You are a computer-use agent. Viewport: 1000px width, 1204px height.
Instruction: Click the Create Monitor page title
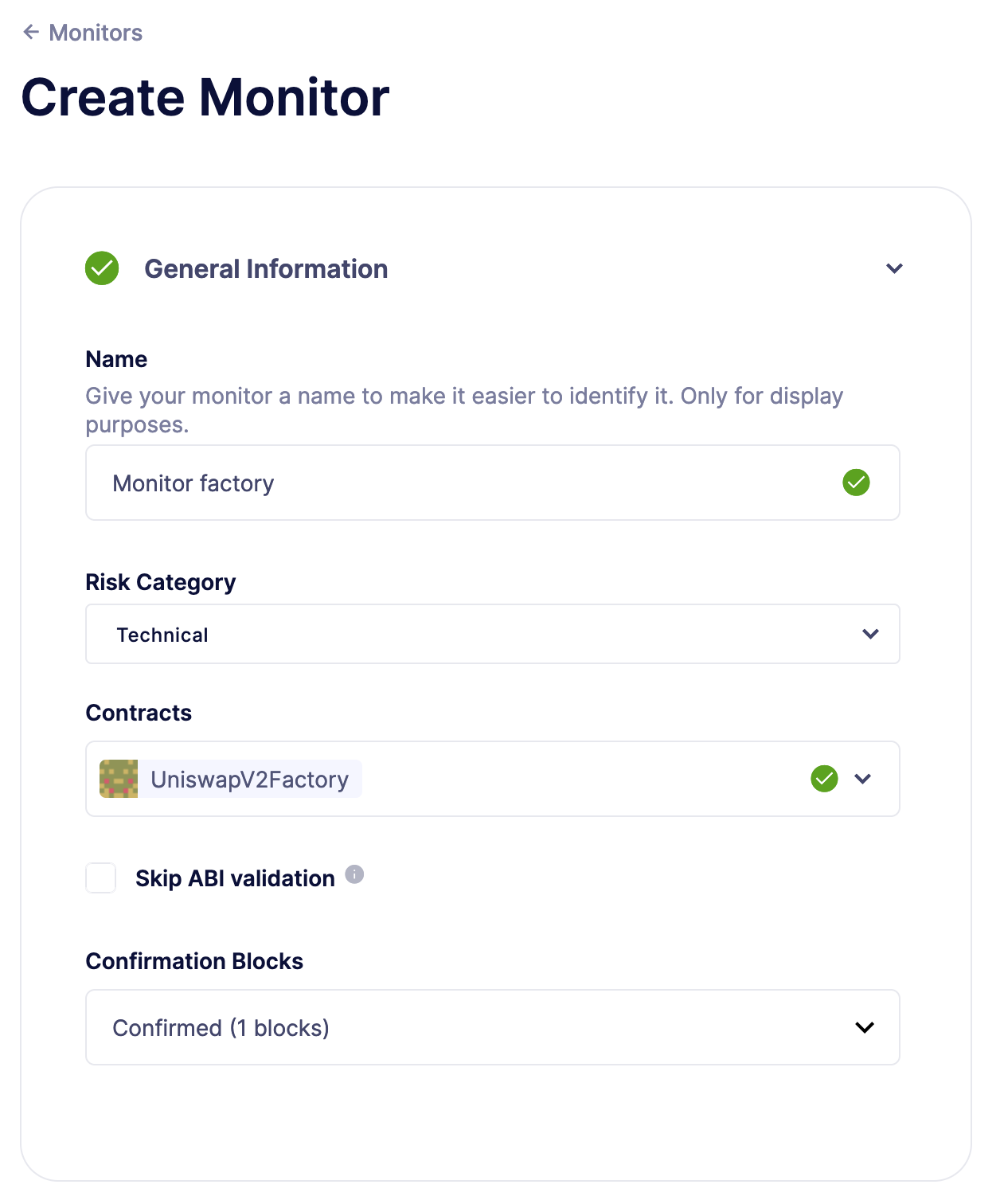205,96
